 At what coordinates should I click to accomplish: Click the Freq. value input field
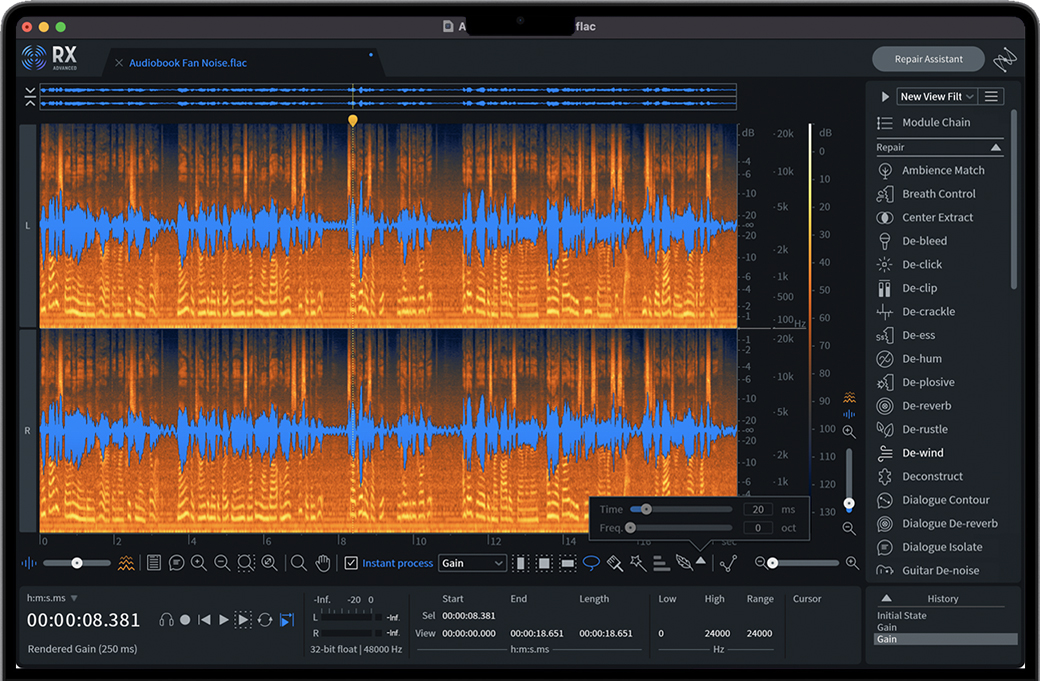tap(757, 528)
